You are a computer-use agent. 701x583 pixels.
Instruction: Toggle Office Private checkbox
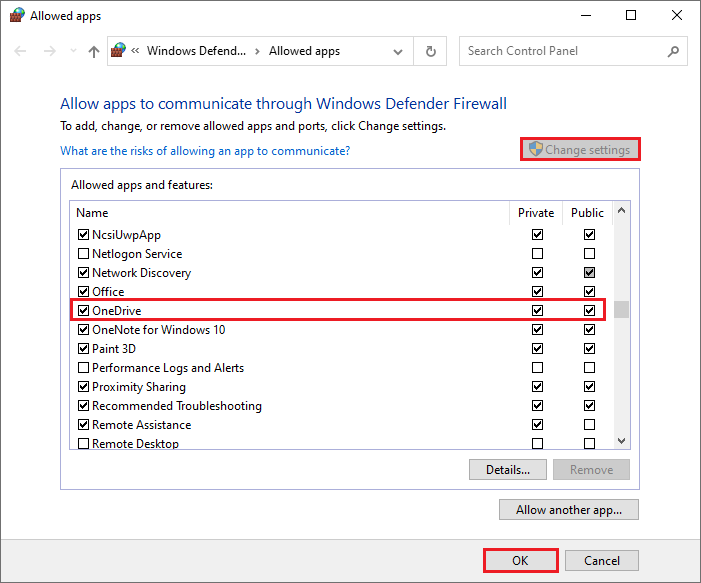(537, 292)
